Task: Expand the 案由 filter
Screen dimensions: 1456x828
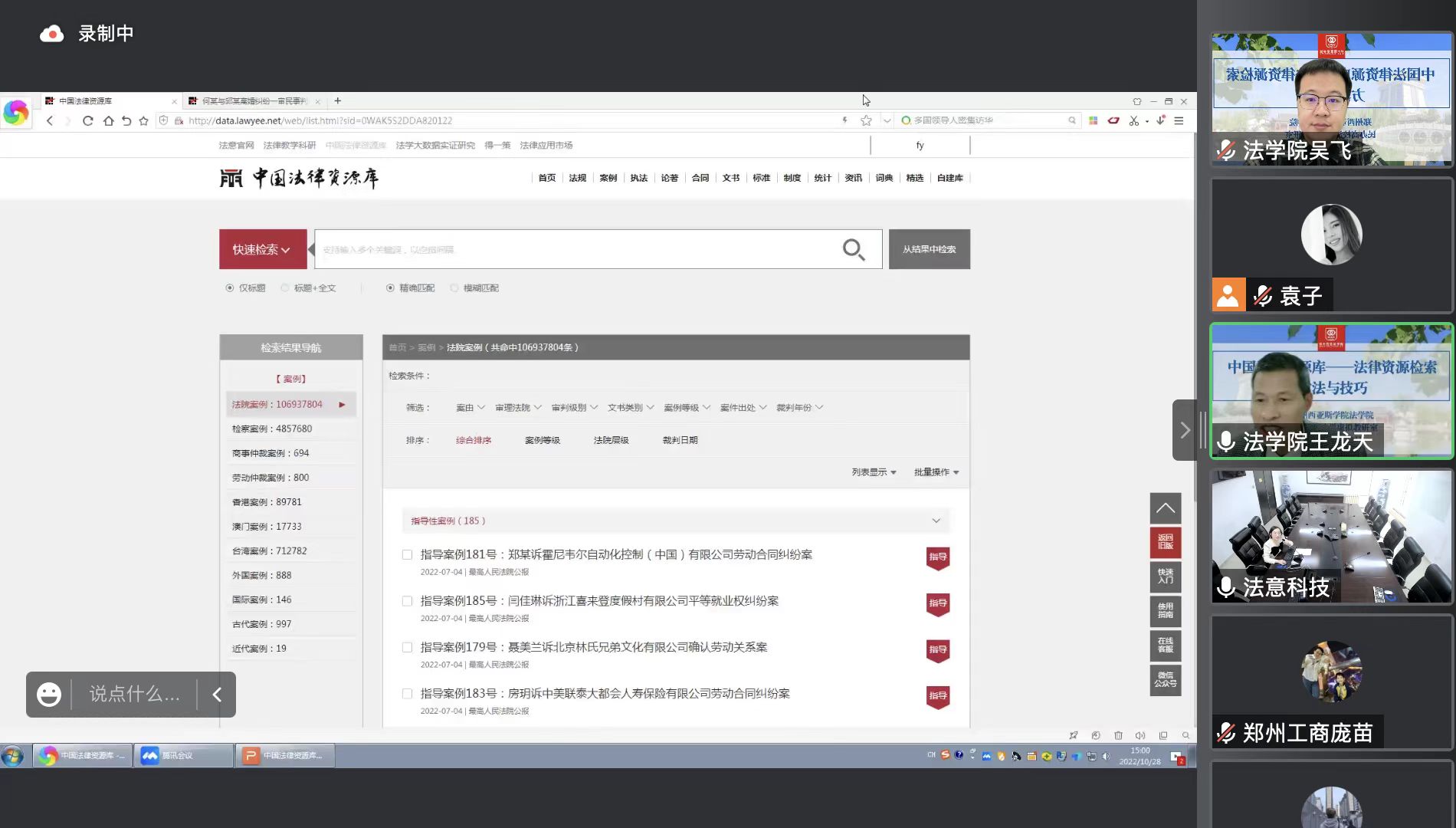Action: point(471,408)
